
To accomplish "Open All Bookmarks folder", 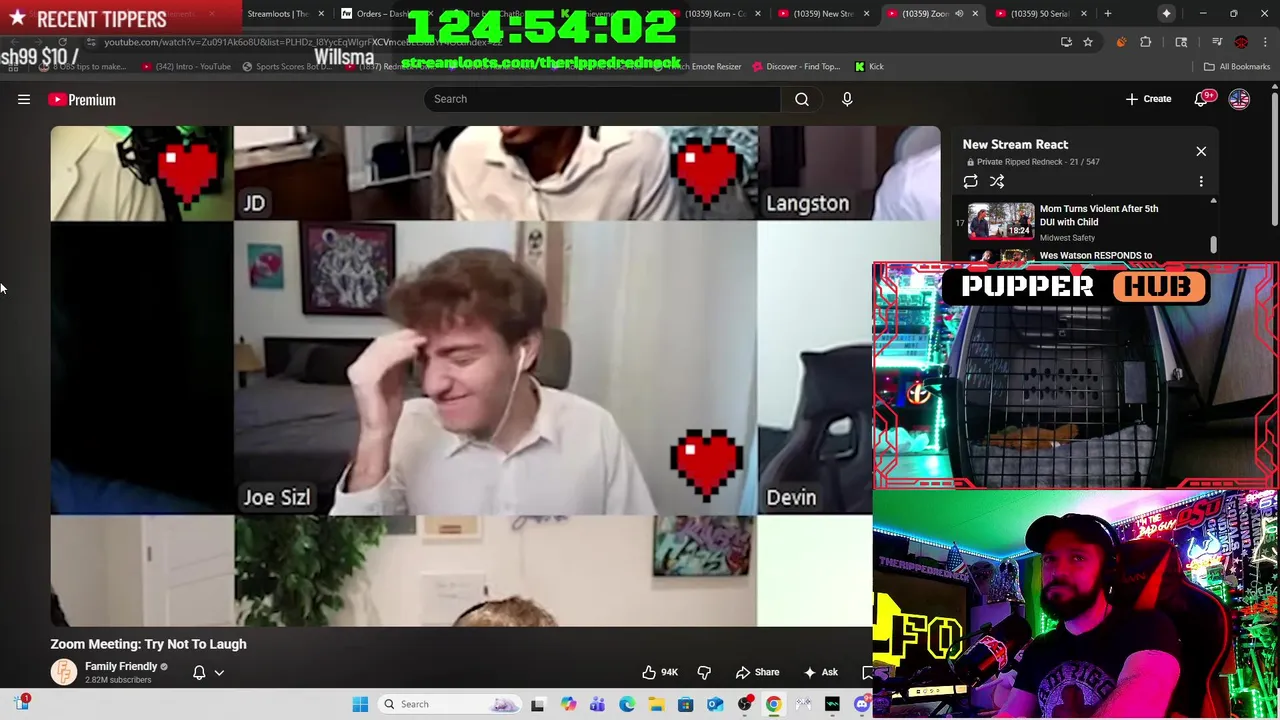I will [1237, 66].
